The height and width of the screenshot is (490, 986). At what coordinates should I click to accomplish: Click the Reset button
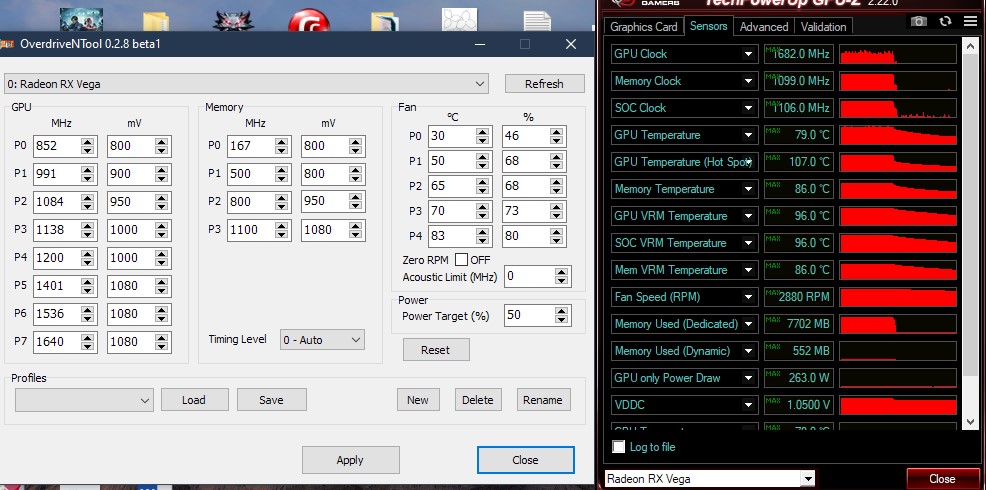[436, 350]
